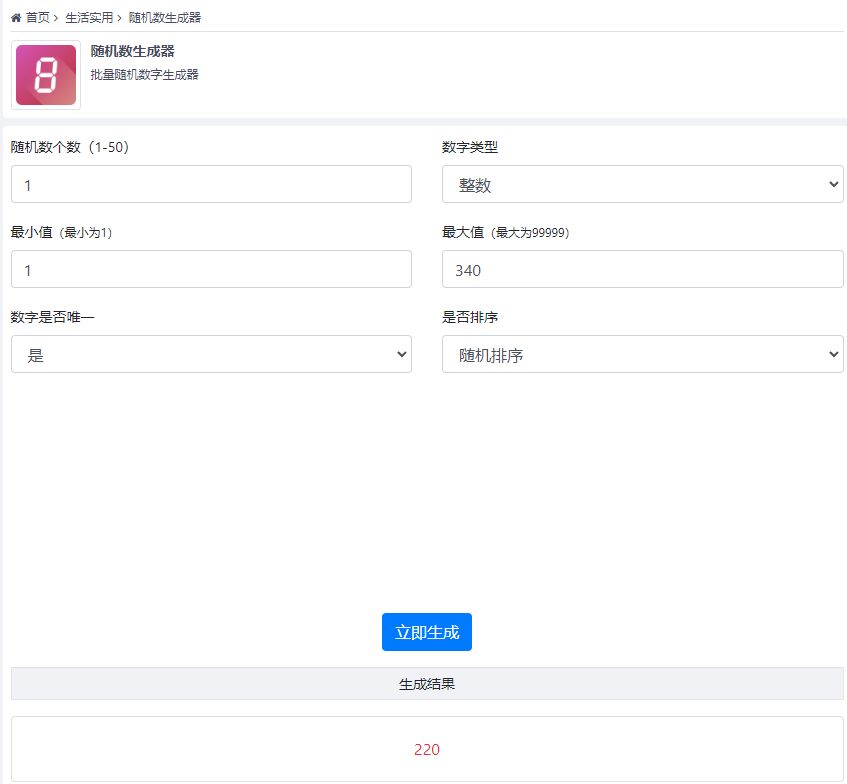This screenshot has width=847, height=784.
Task: Click the home icon in breadcrumb
Action: (16, 18)
